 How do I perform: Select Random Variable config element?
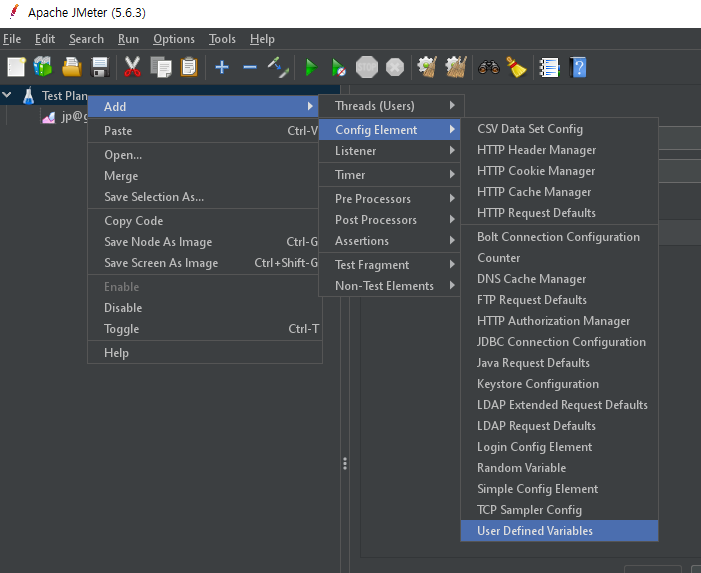click(559, 468)
